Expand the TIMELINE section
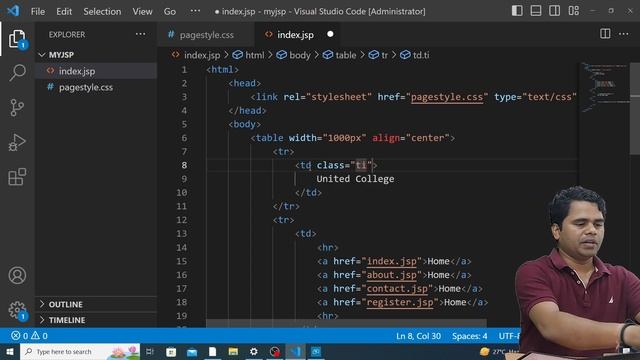Screen dimensions: 640x360 [96, 320]
